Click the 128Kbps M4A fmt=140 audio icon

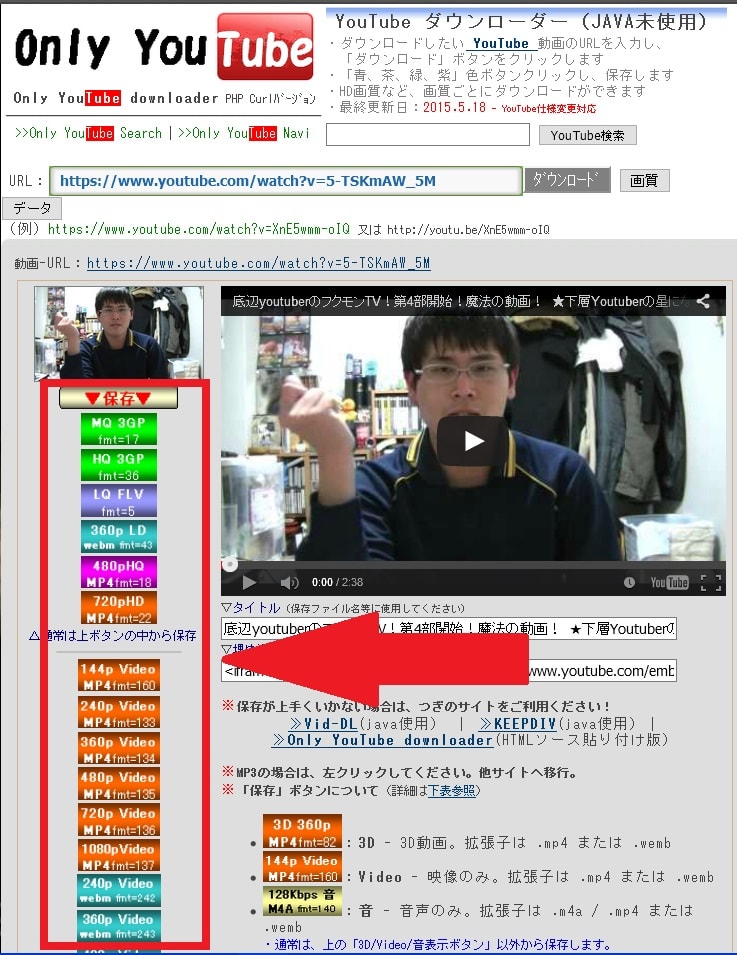pos(302,901)
